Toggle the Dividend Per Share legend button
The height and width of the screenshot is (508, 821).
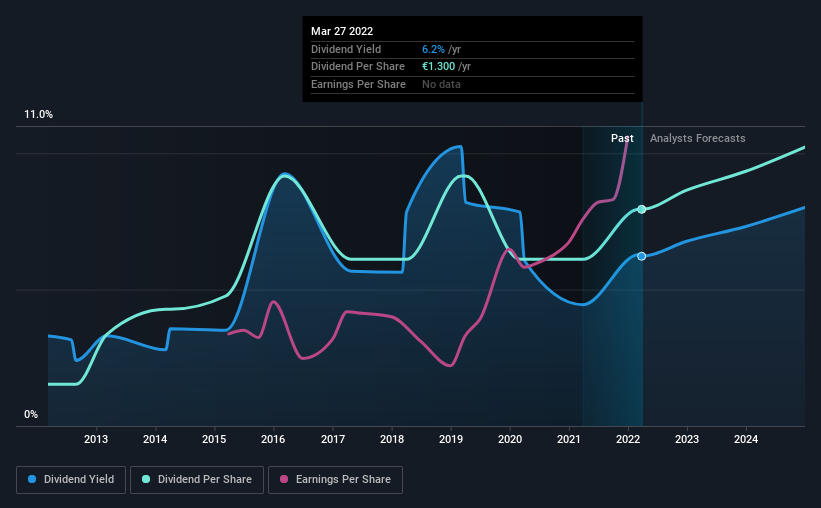(x=197, y=480)
